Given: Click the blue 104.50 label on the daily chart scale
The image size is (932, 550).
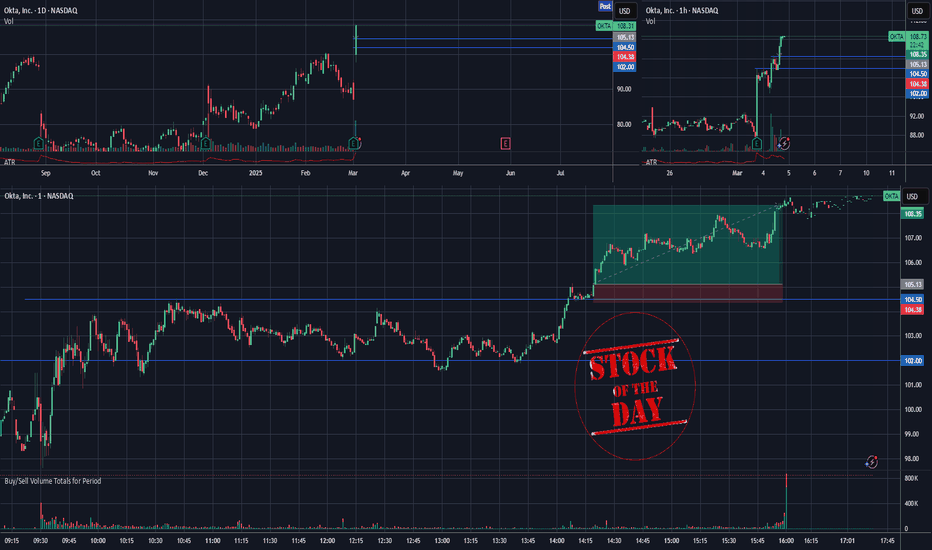Looking at the screenshot, I should click(x=625, y=48).
